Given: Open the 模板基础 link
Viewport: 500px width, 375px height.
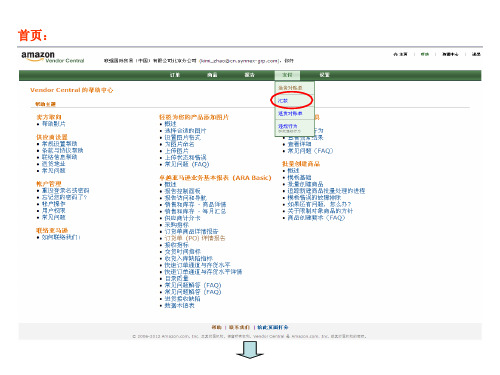Looking at the screenshot, I should (x=299, y=177).
